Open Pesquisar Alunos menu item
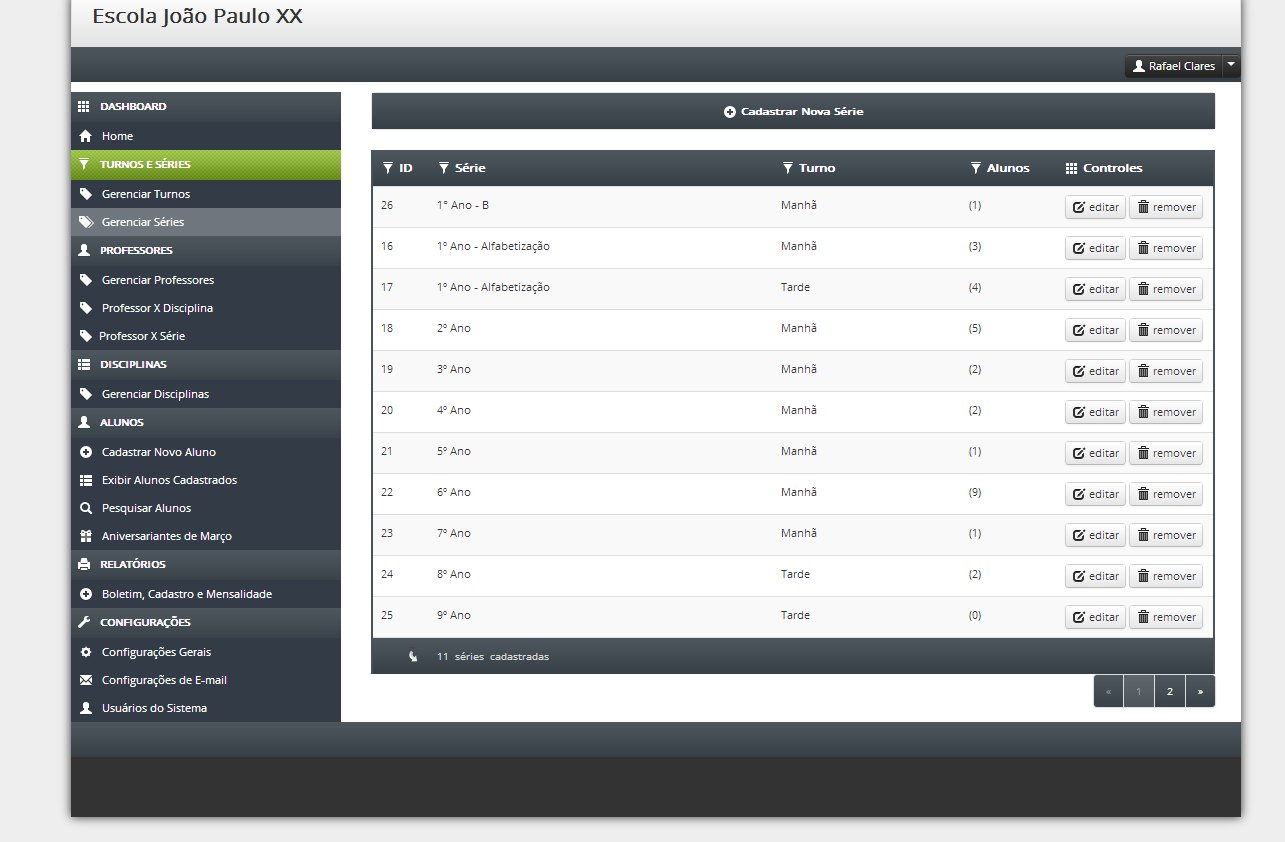The height and width of the screenshot is (842, 1285). 206,508
